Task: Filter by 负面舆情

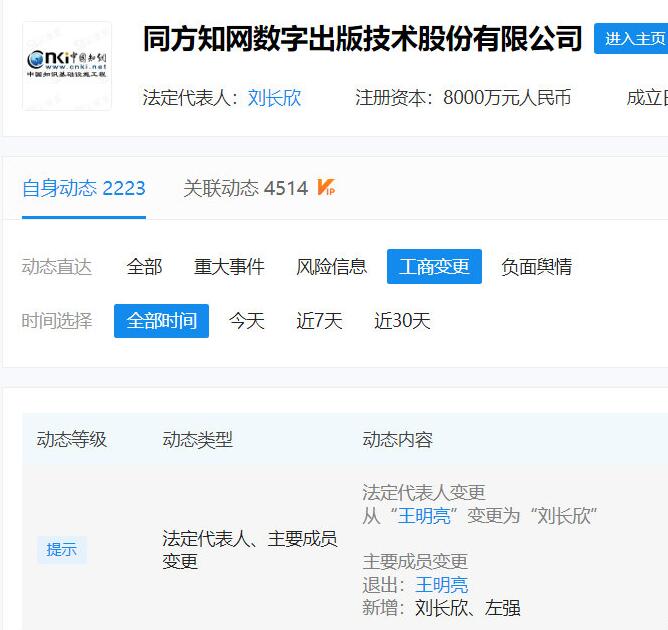Action: click(536, 267)
